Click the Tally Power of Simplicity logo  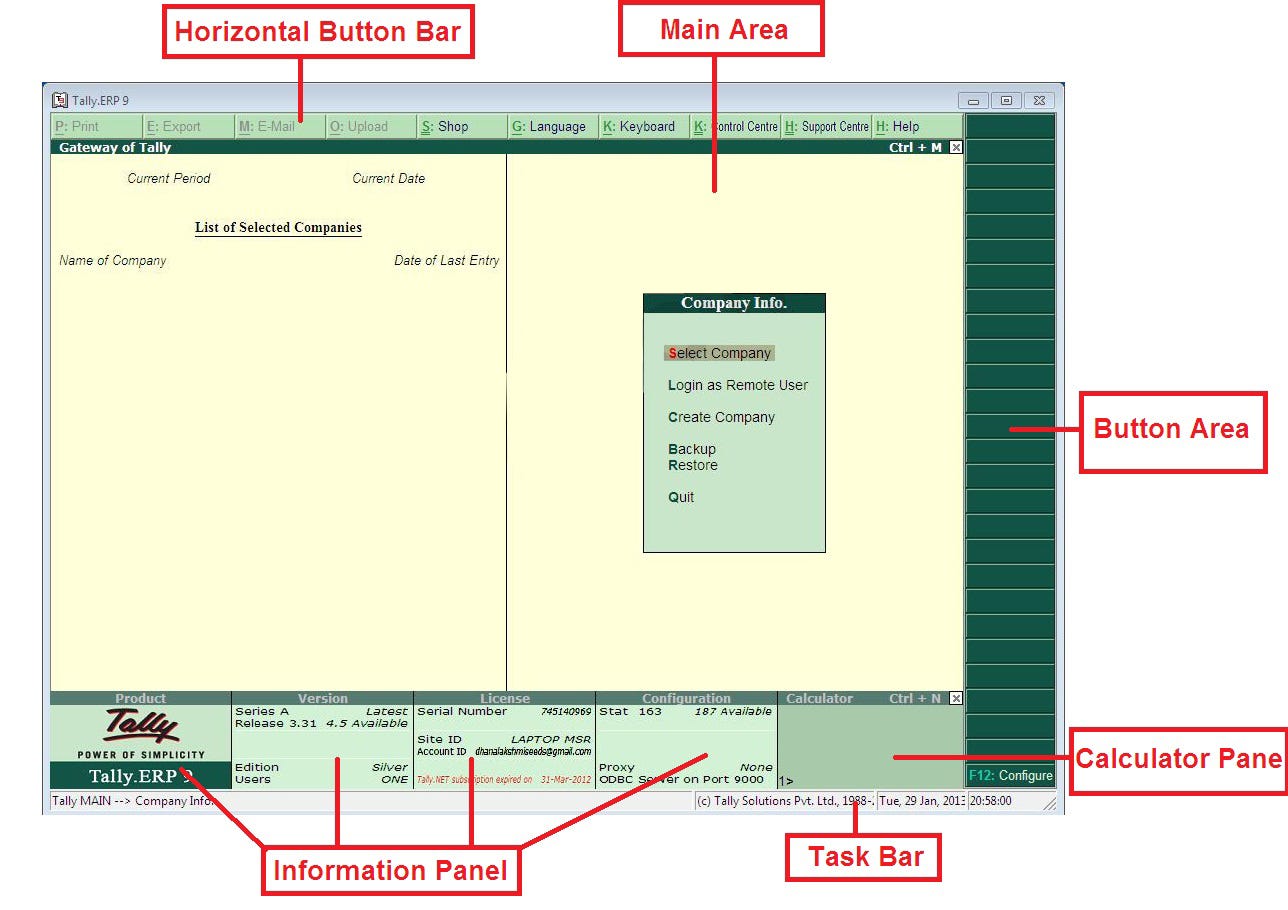[x=141, y=733]
